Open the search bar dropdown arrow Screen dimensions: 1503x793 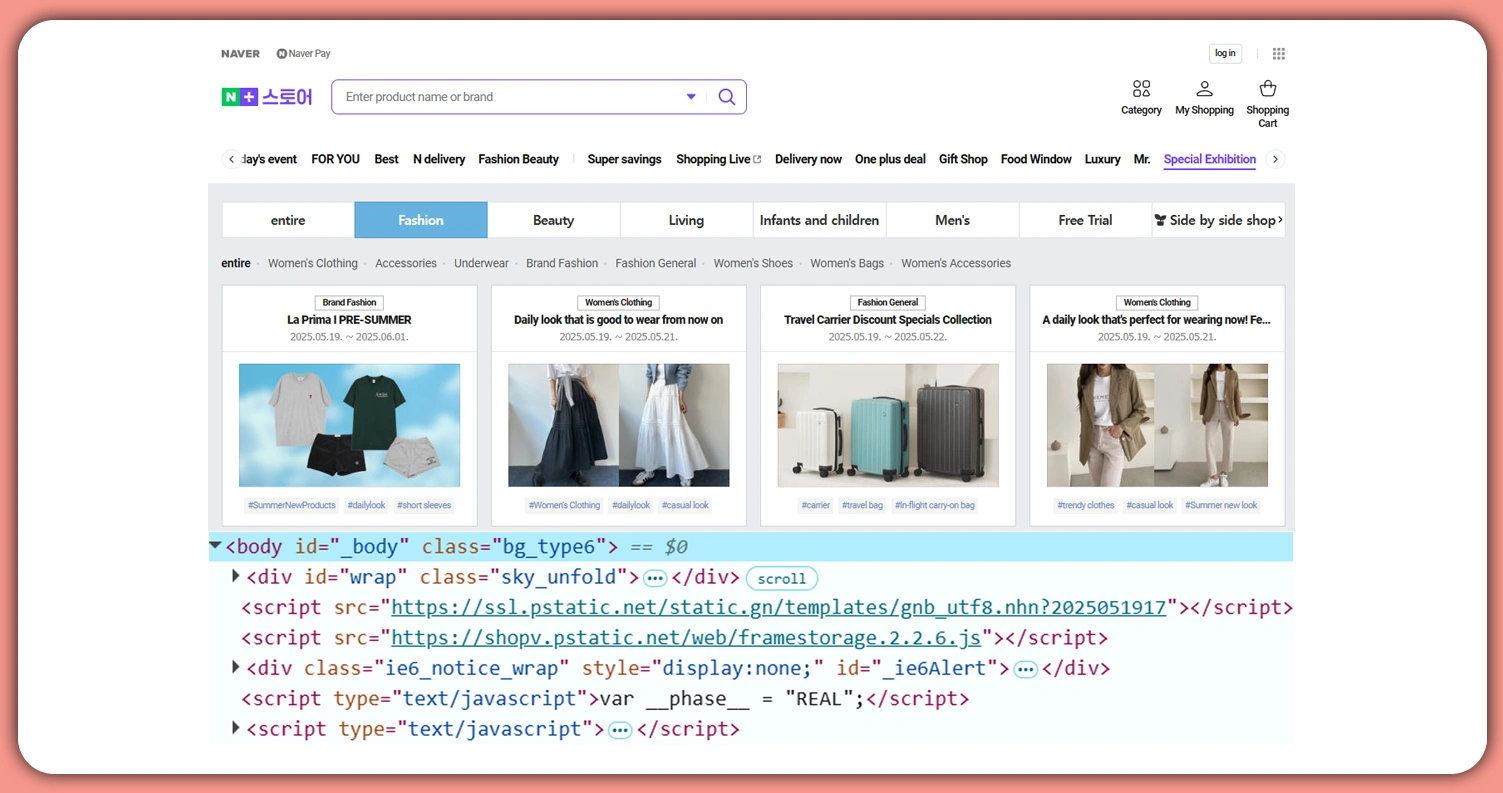point(691,97)
